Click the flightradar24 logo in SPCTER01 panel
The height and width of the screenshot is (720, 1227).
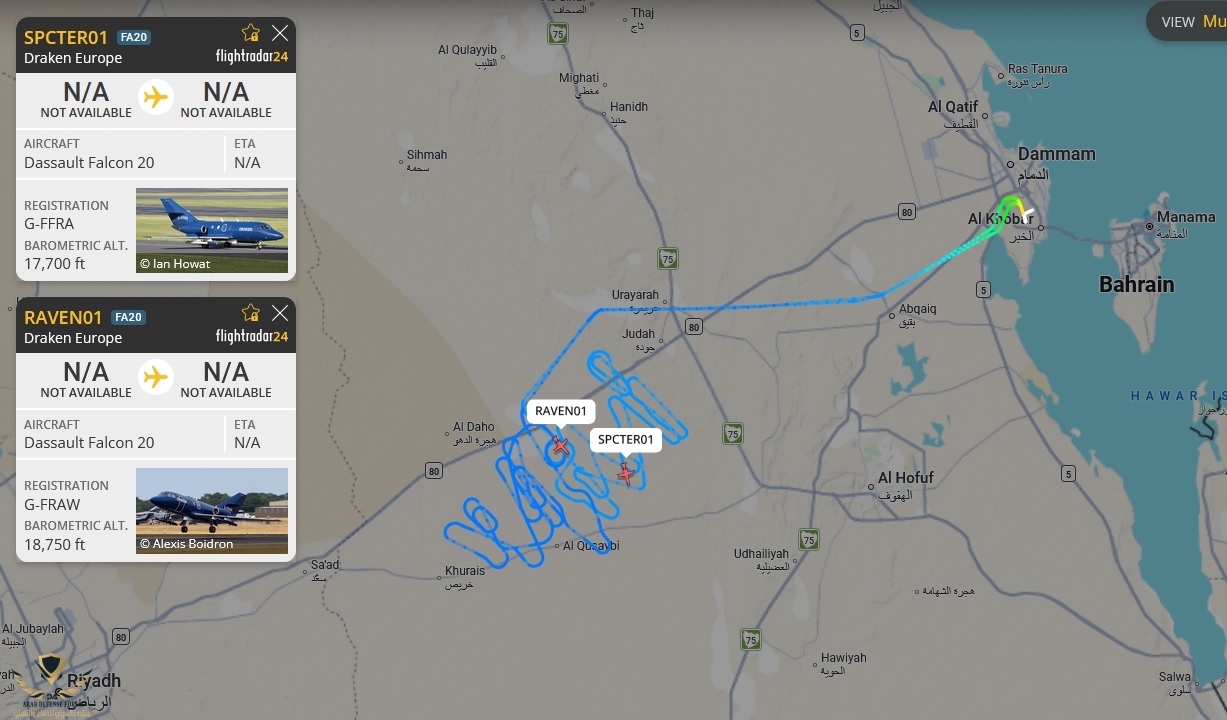tap(252, 56)
